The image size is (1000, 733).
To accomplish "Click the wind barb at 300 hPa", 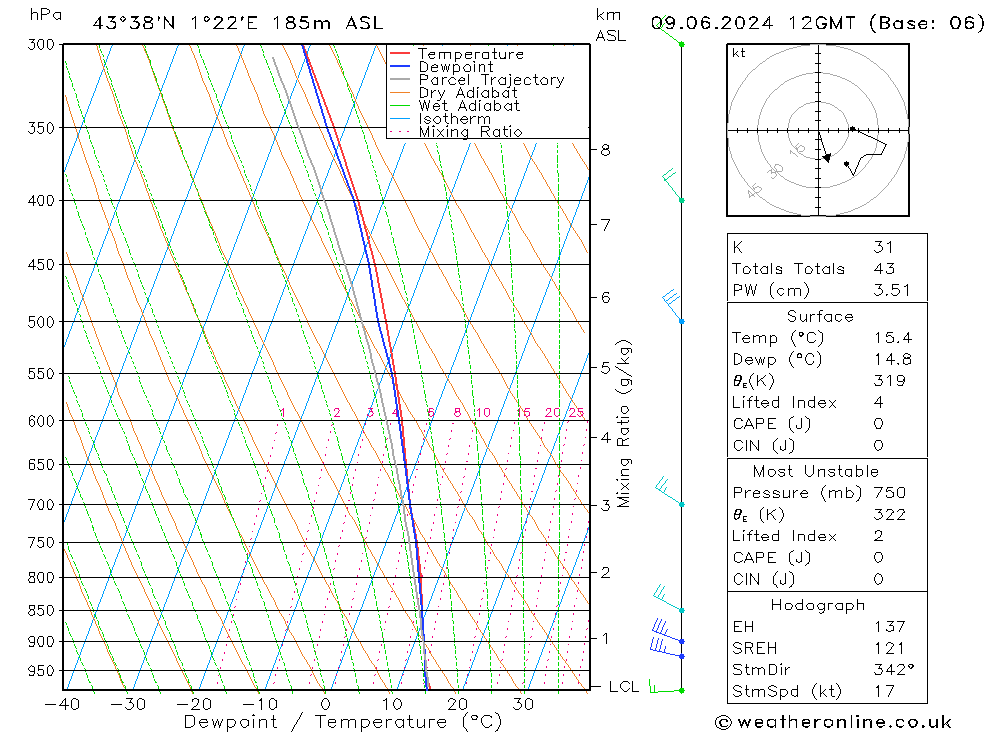I will click(x=668, y=33).
